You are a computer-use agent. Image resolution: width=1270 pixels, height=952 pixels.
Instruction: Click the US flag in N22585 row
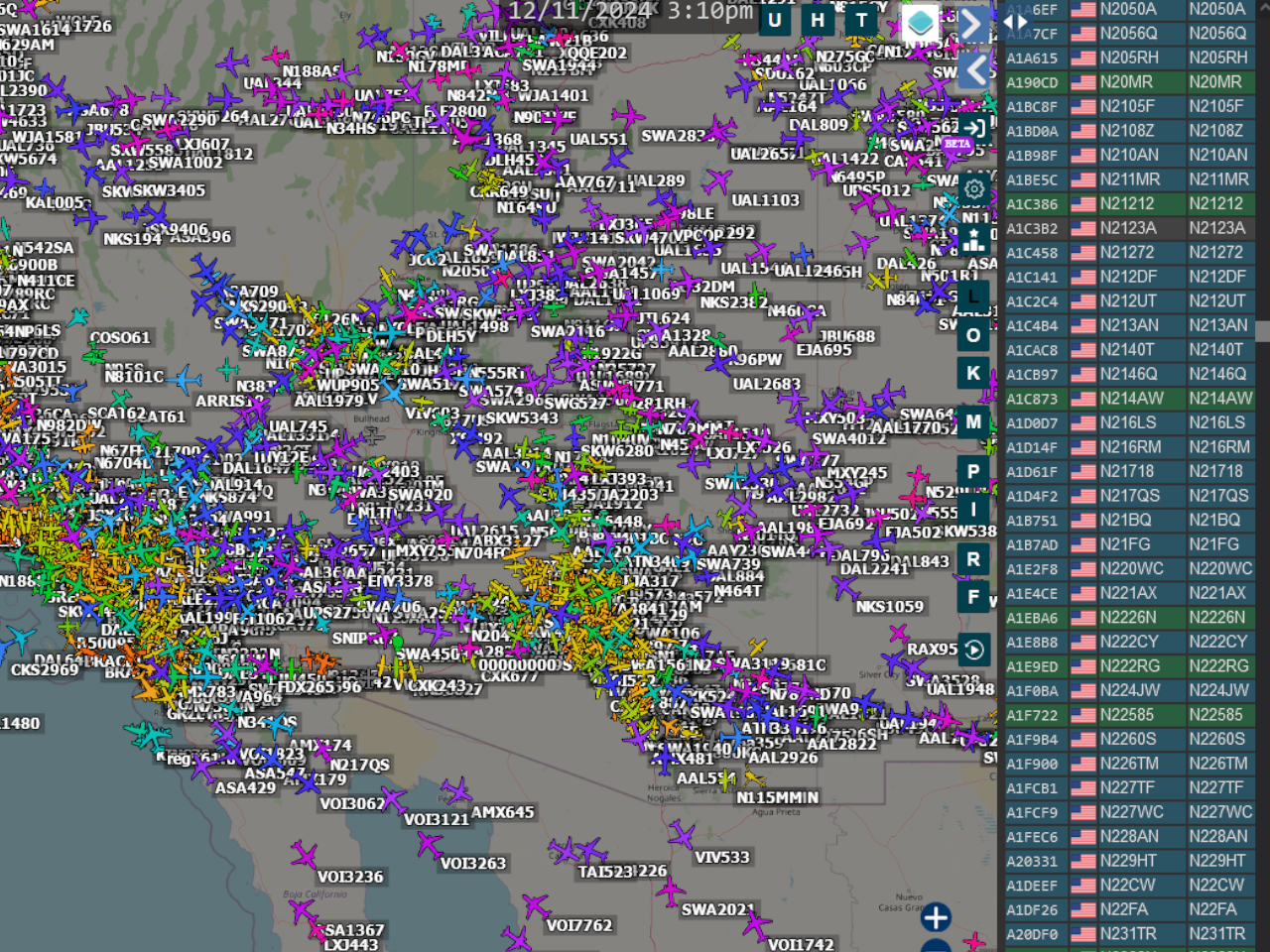pyautogui.click(x=1083, y=715)
